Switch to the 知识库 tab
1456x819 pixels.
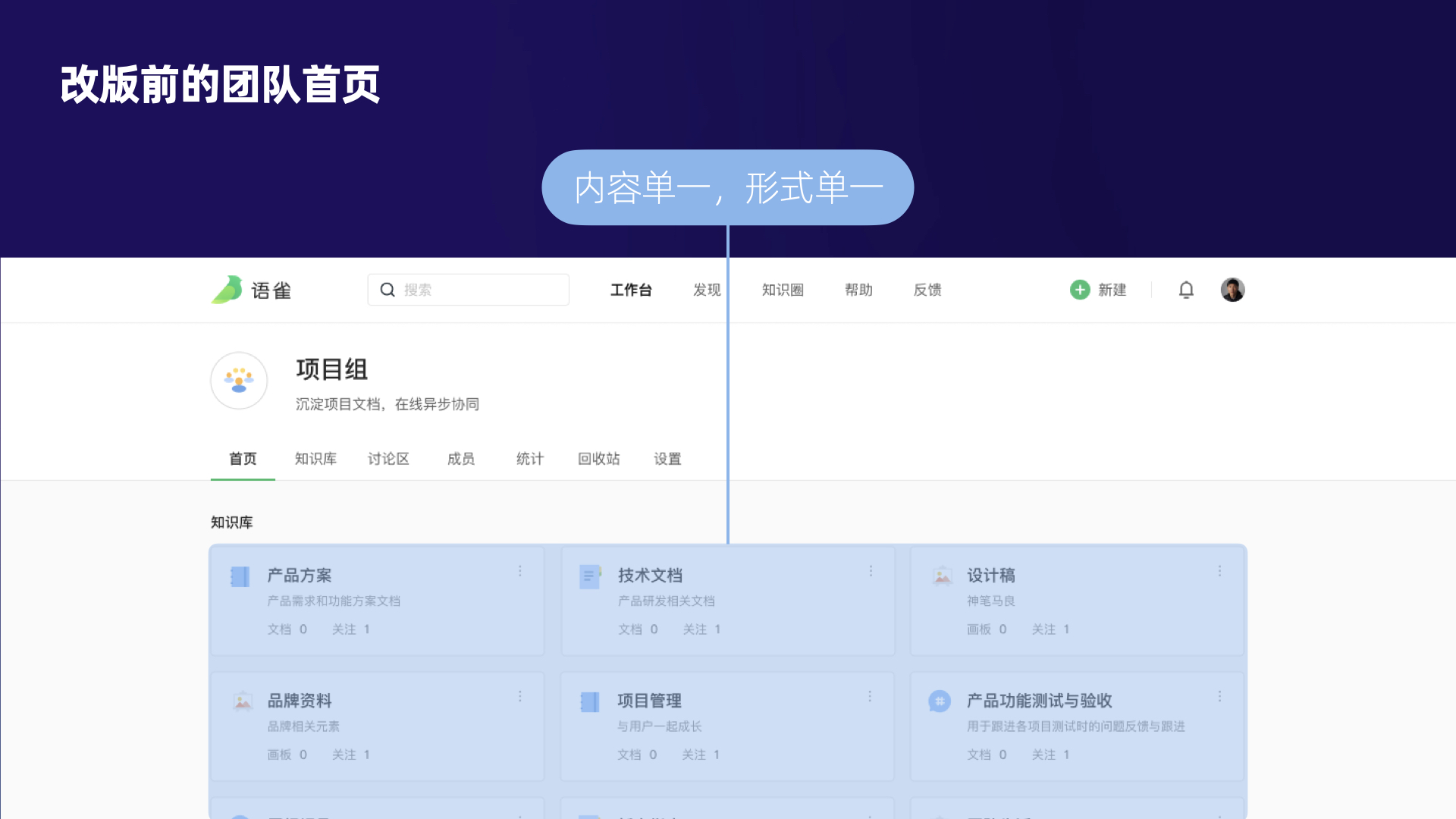point(315,459)
